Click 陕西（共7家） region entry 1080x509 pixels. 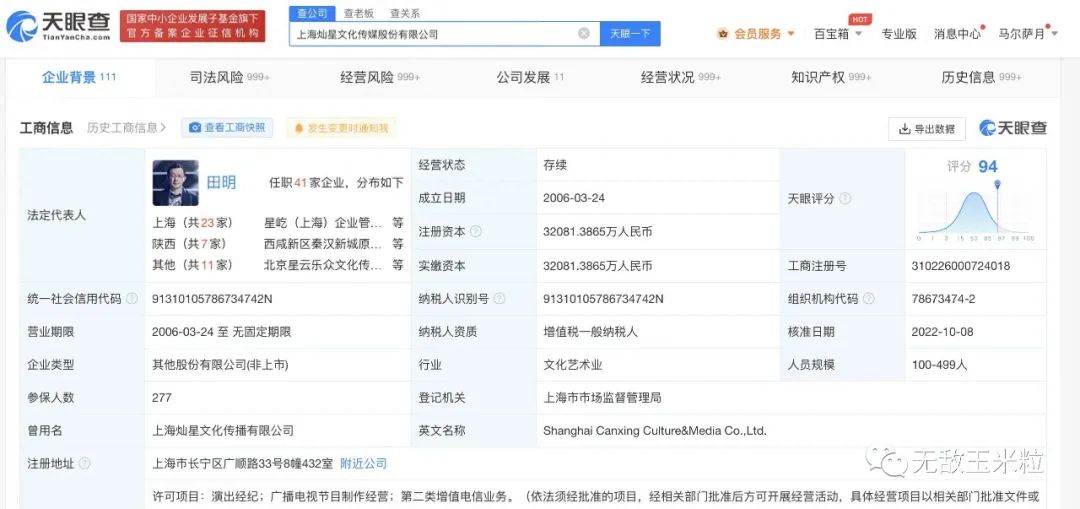click(189, 243)
